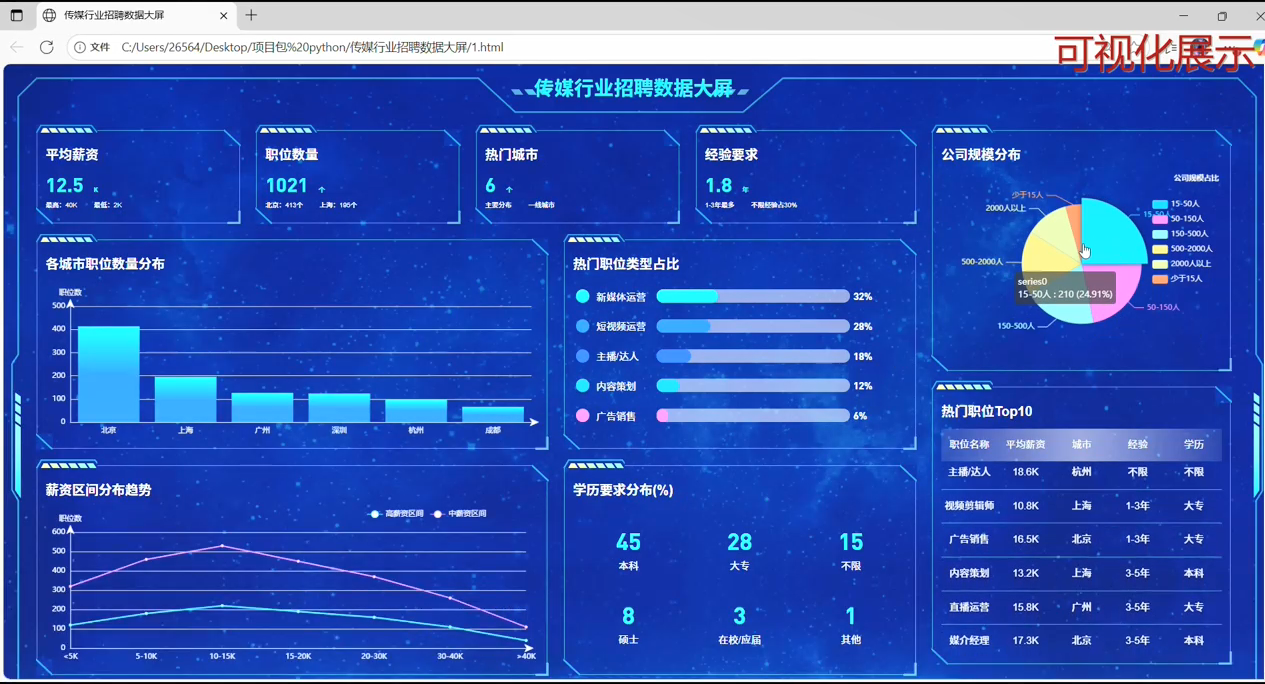Toggle the 中薪资区间 legend series
The height and width of the screenshot is (684, 1265).
point(459,514)
